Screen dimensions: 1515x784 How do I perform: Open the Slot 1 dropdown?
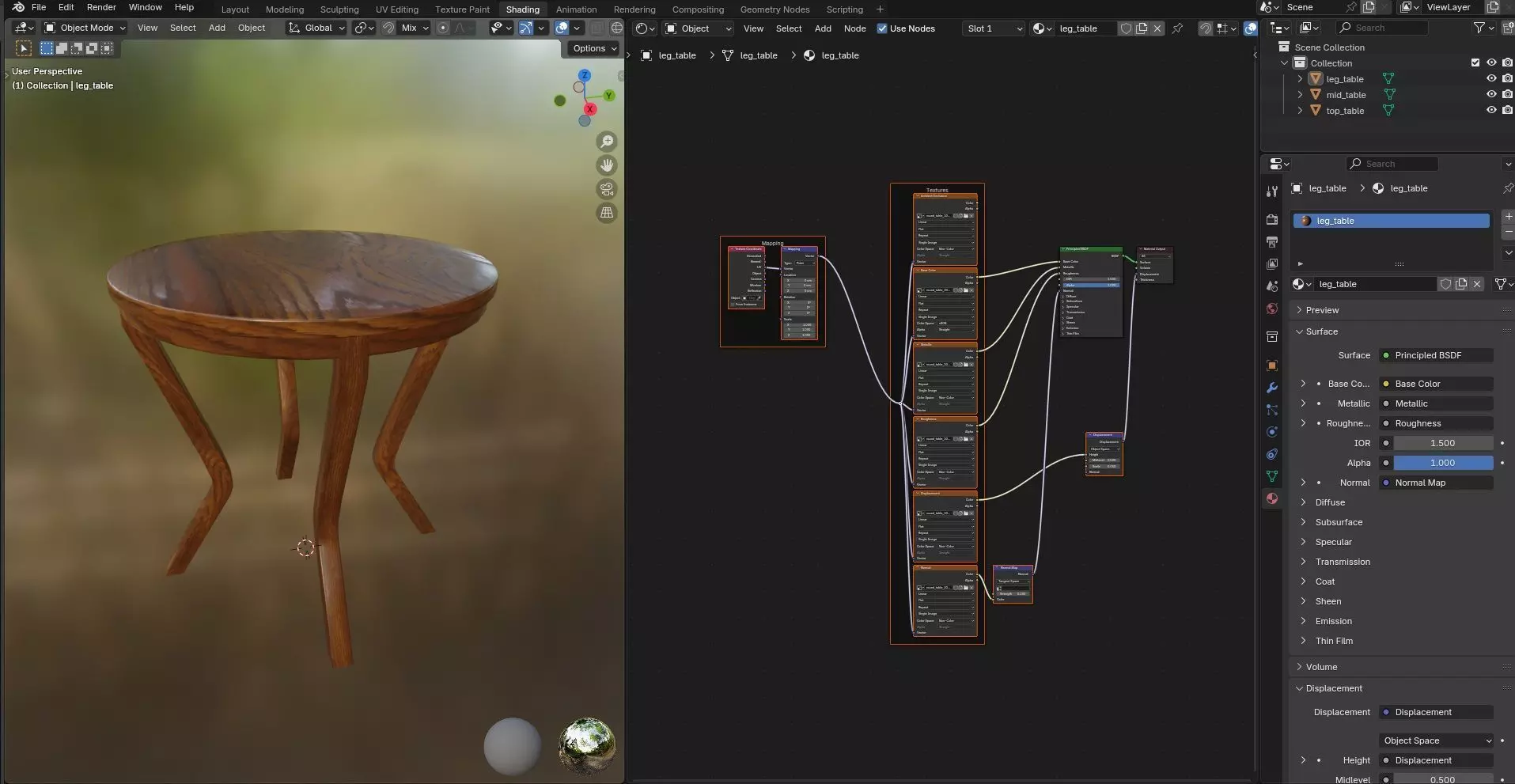point(994,28)
